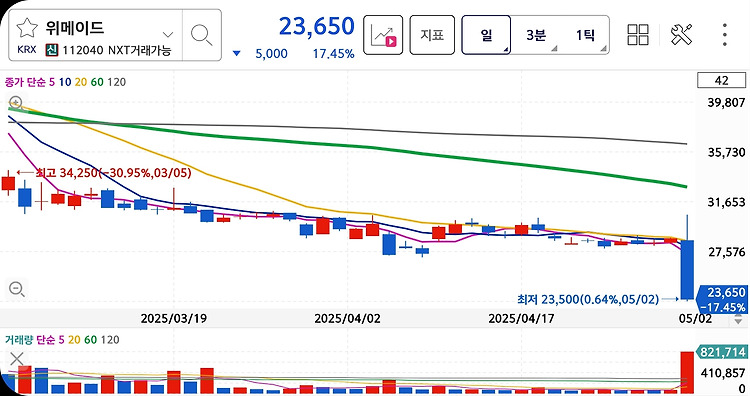Add 위메이드 to favorites with star icon

[x=27, y=28]
